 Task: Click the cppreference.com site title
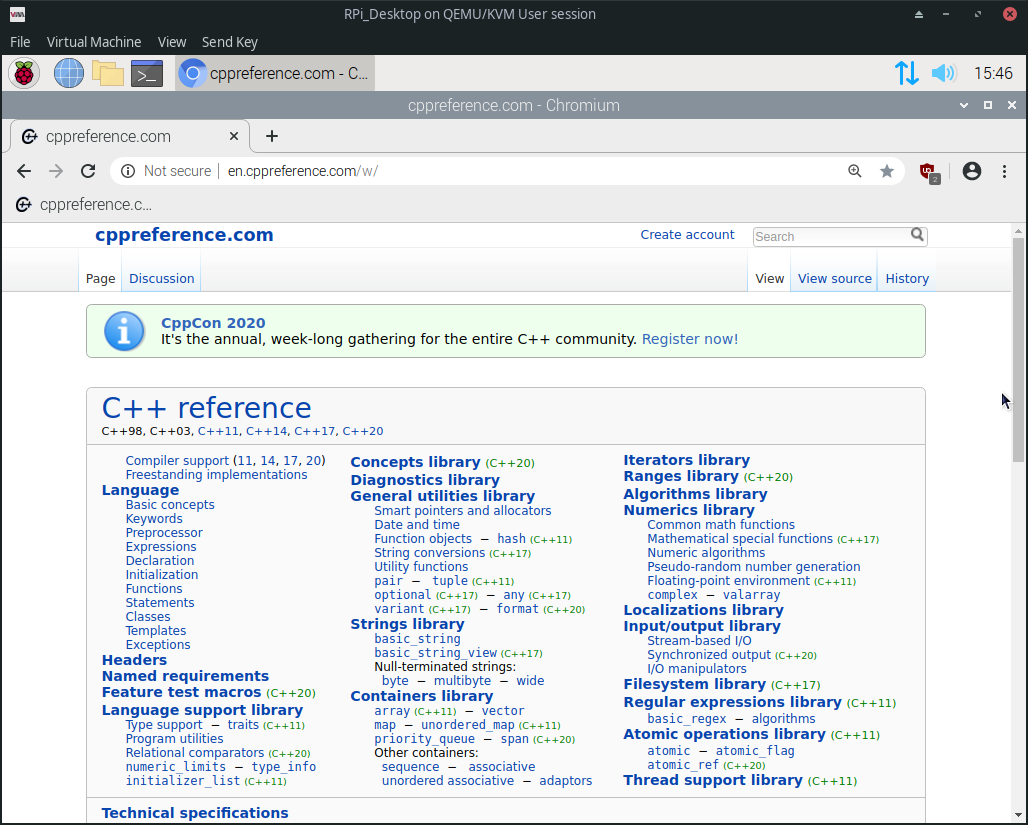(184, 235)
